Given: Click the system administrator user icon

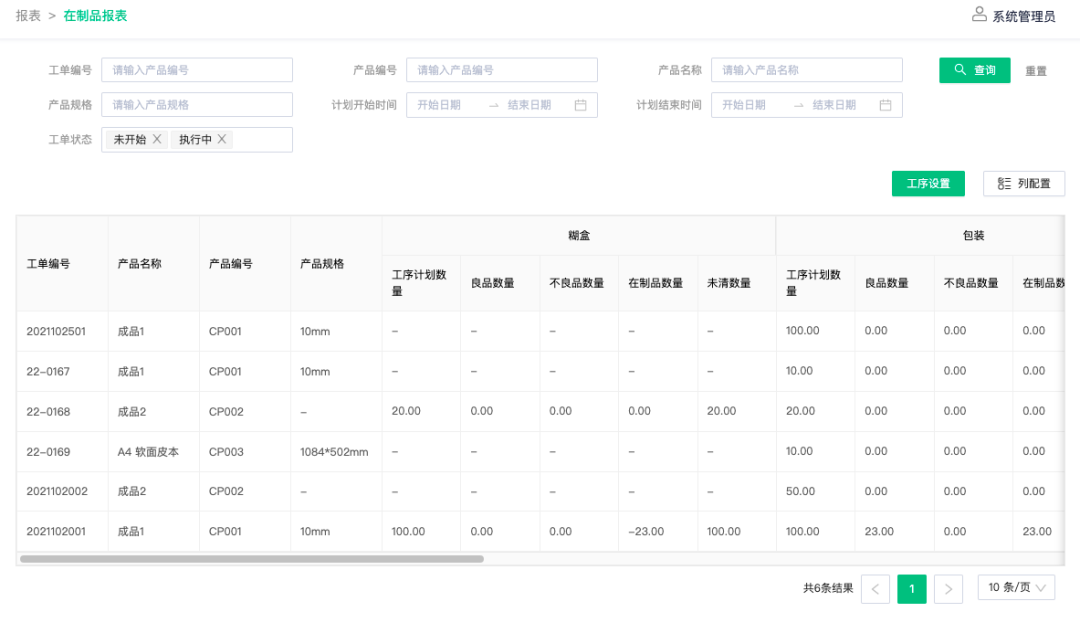Looking at the screenshot, I should click(979, 14).
